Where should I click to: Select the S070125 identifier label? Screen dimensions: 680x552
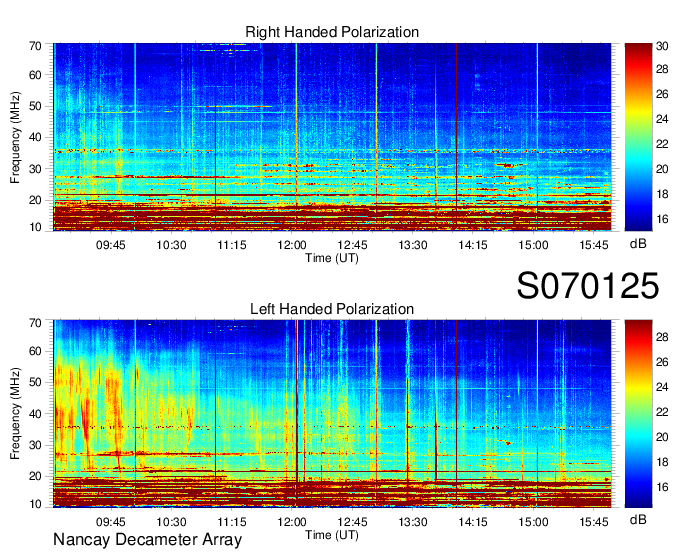[x=588, y=285]
